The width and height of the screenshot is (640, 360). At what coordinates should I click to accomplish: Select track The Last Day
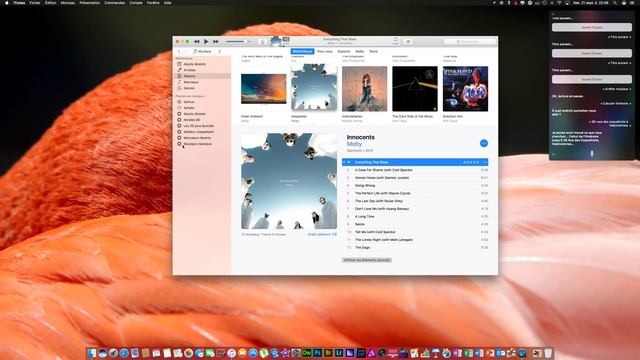415,201
